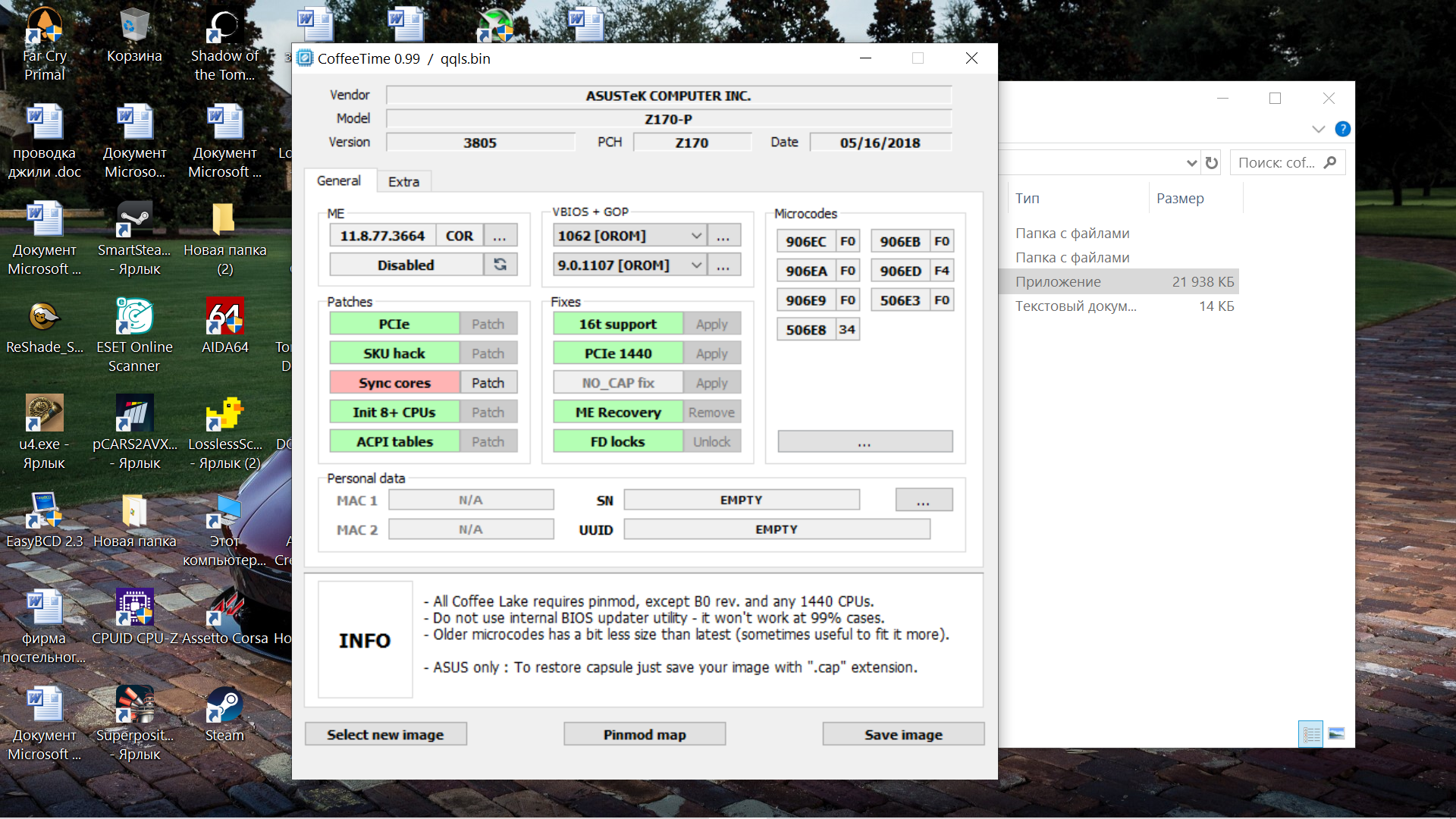Click Save image button
This screenshot has width=1456, height=819.
tap(903, 734)
